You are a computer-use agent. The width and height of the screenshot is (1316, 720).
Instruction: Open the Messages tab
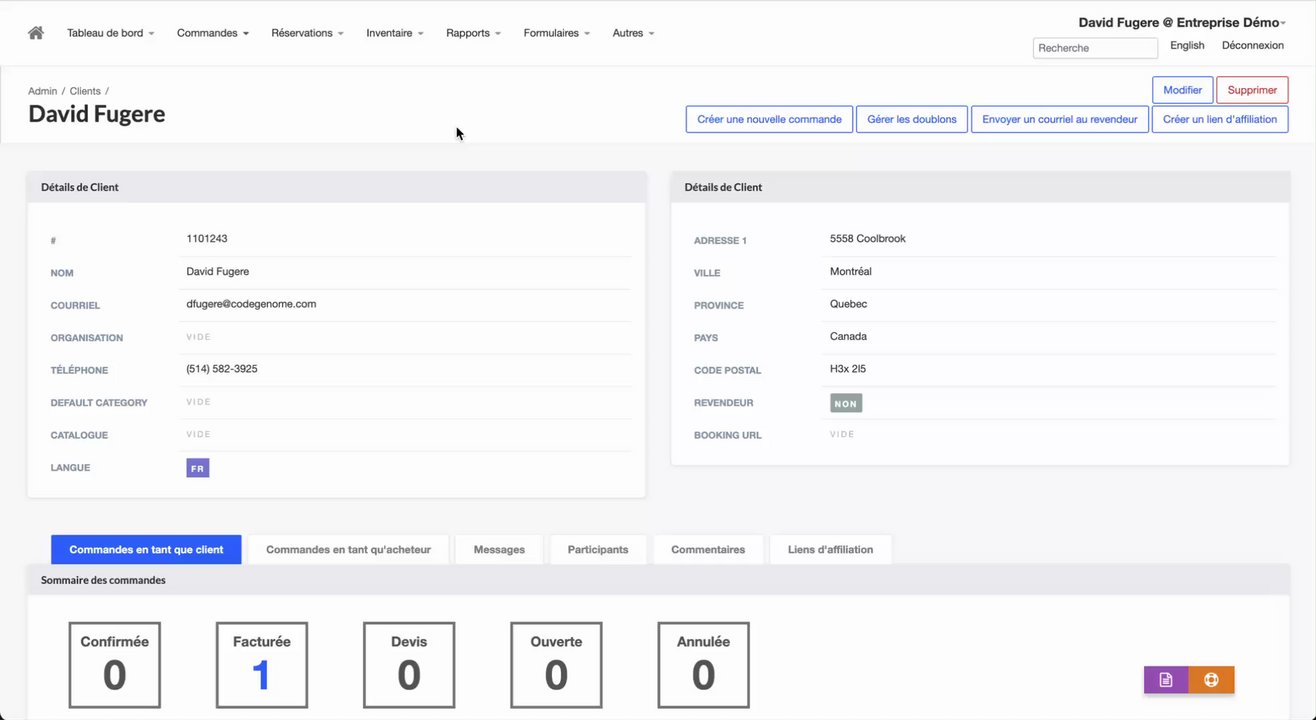click(499, 549)
